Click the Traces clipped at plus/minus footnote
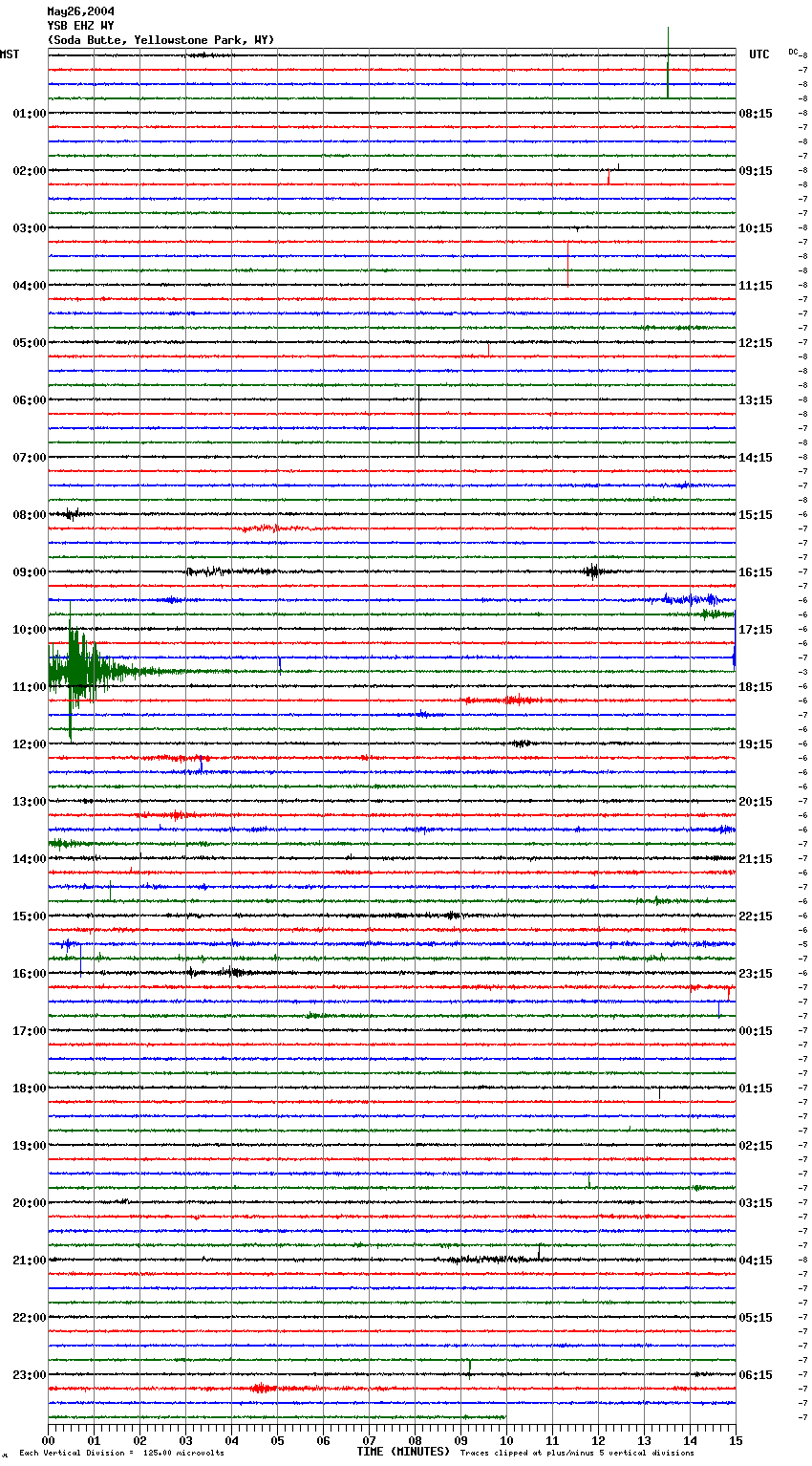This screenshot has width=812, height=1466. 577,1453
